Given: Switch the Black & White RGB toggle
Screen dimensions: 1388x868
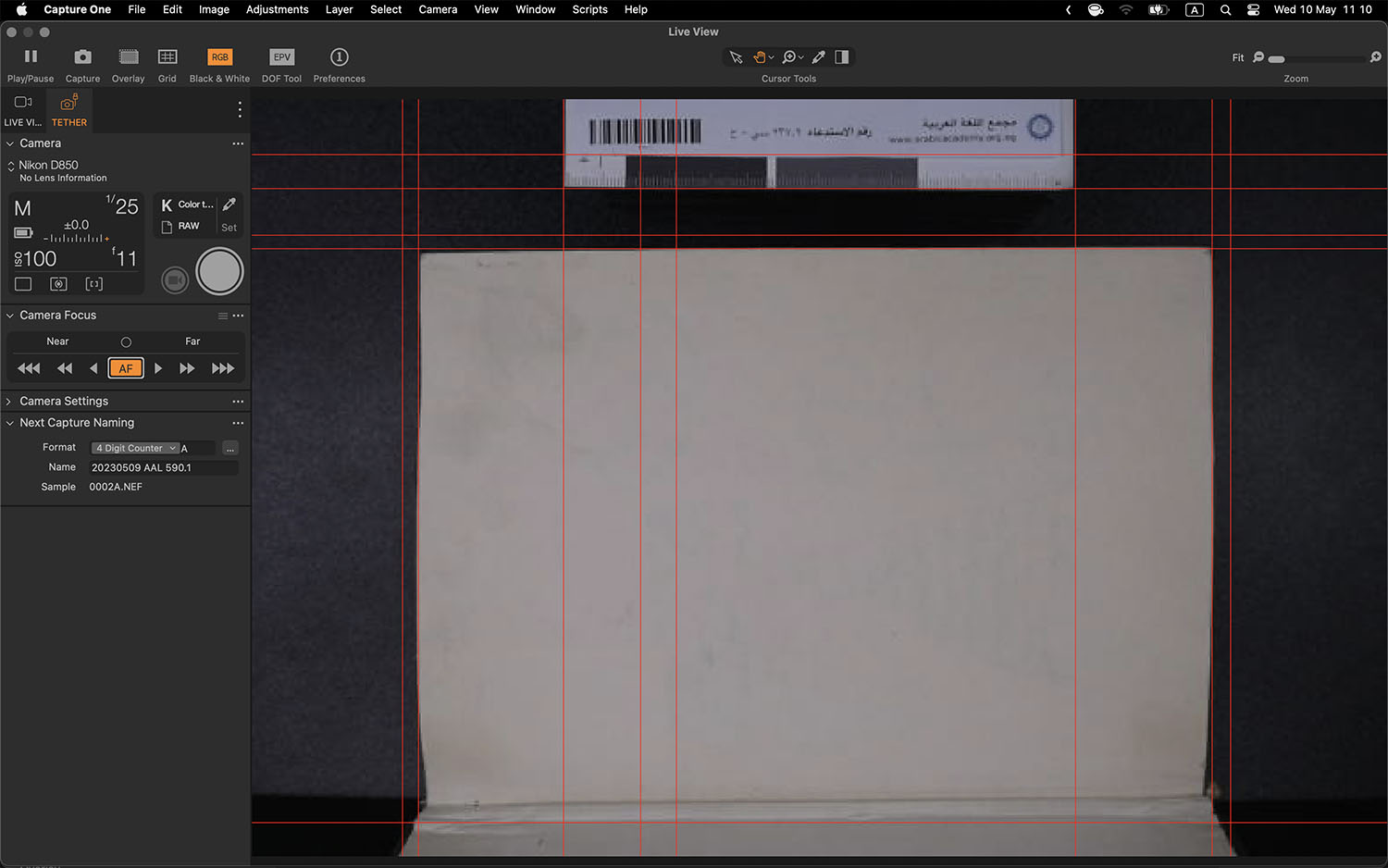Looking at the screenshot, I should click(219, 57).
